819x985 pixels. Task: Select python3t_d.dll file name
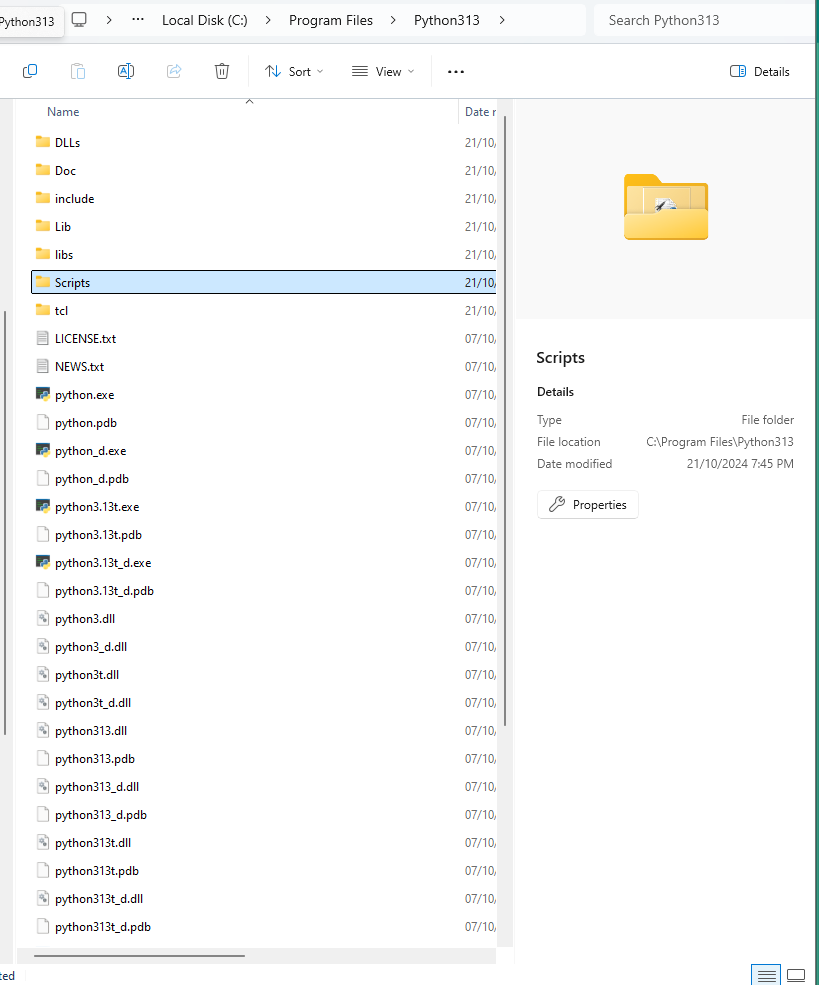[93, 703]
